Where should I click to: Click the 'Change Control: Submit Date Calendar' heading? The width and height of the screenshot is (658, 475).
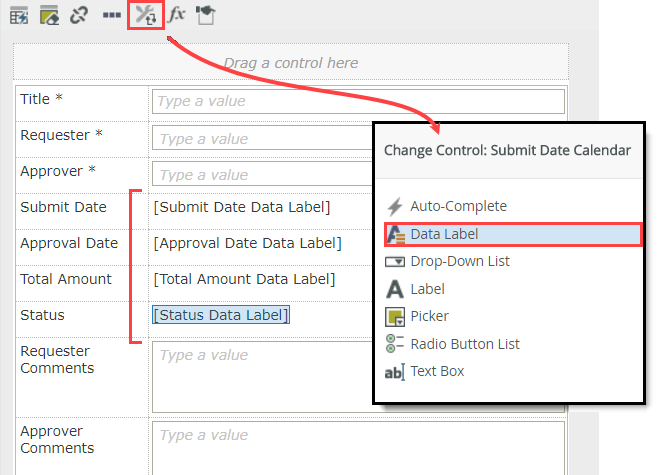(507, 150)
